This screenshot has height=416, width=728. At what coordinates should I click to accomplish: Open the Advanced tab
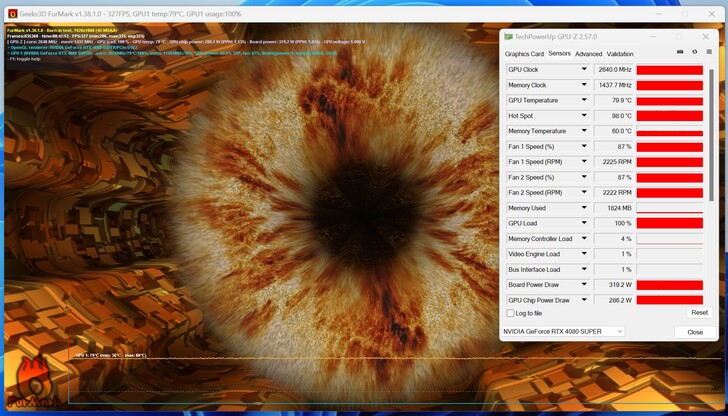588,54
